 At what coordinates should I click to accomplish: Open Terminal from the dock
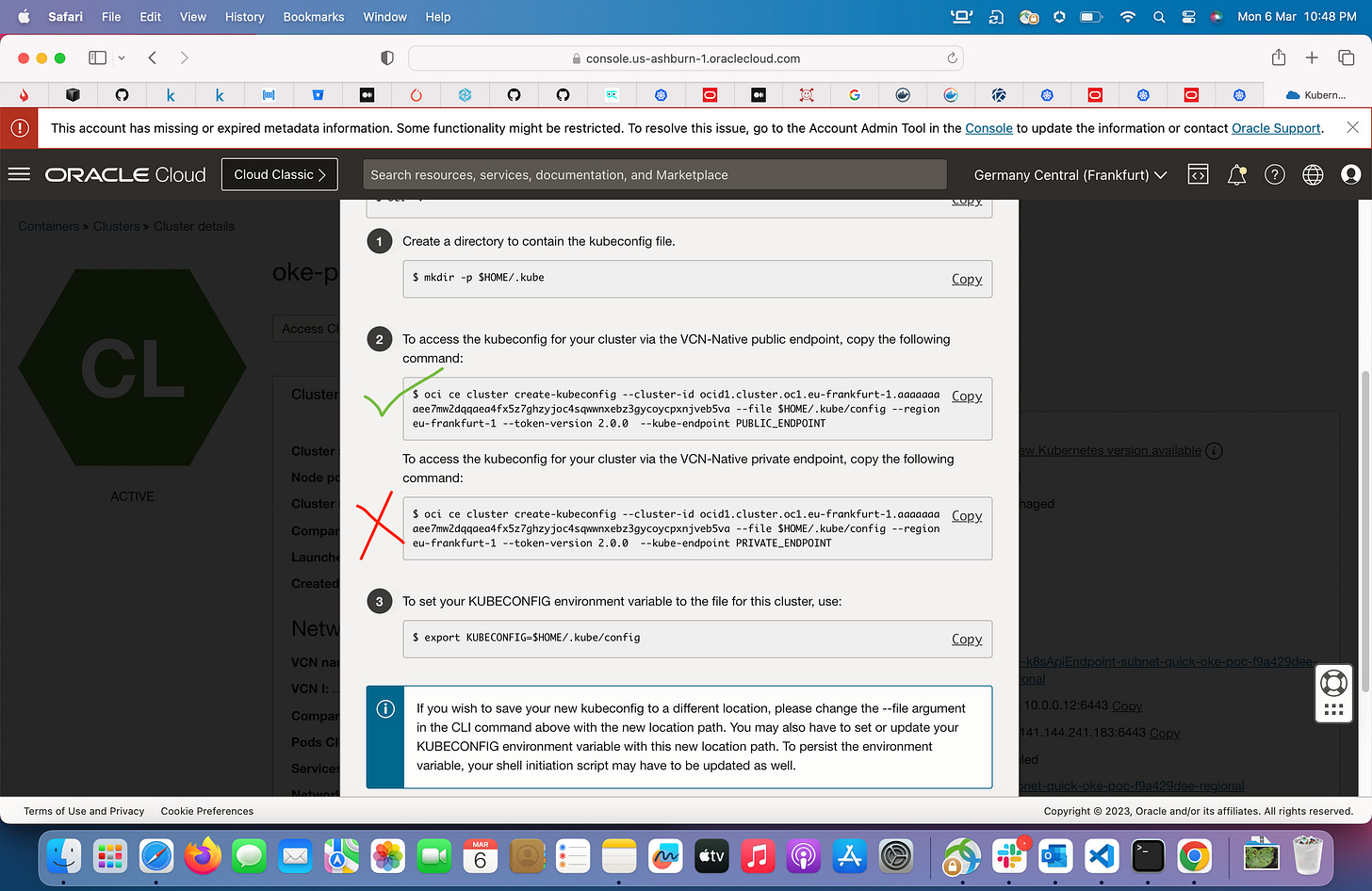click(x=1148, y=856)
